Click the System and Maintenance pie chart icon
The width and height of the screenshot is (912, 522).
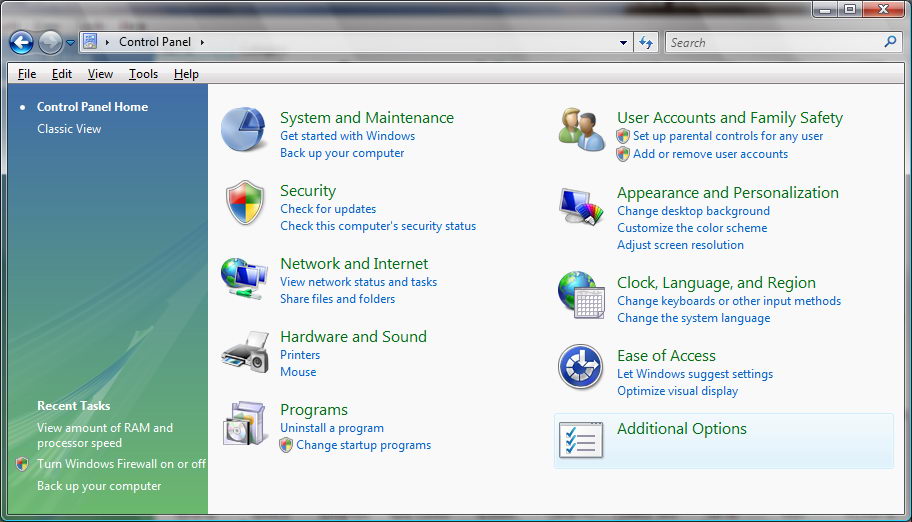click(244, 129)
